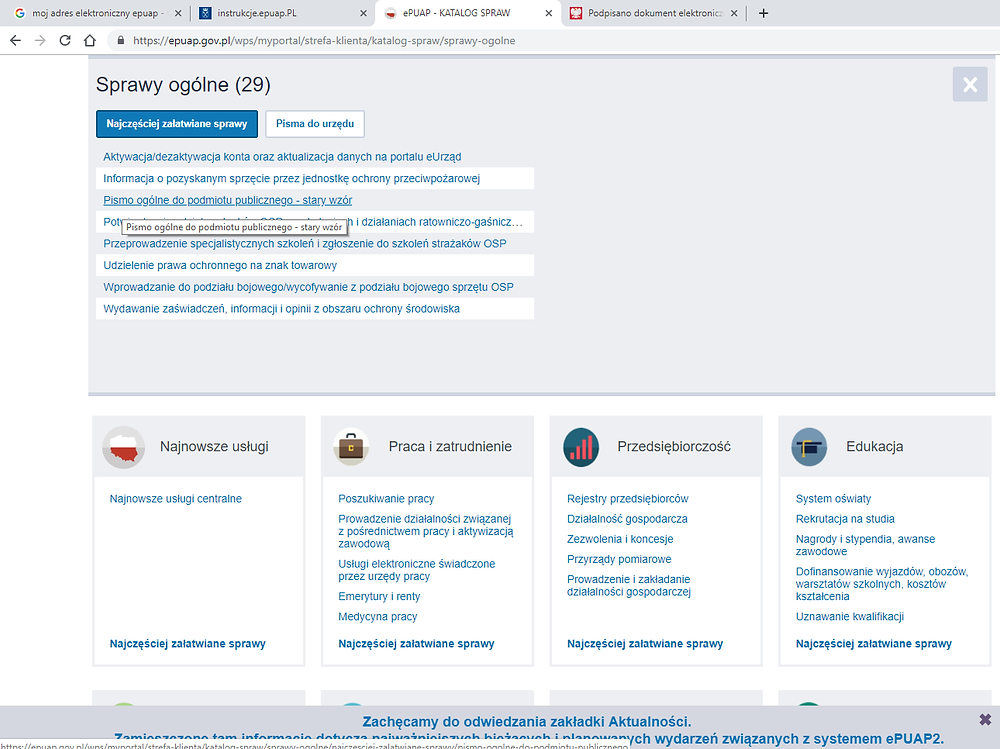The width and height of the screenshot is (1000, 749).
Task: Open the 'Edukacja' category heading
Action: (874, 447)
